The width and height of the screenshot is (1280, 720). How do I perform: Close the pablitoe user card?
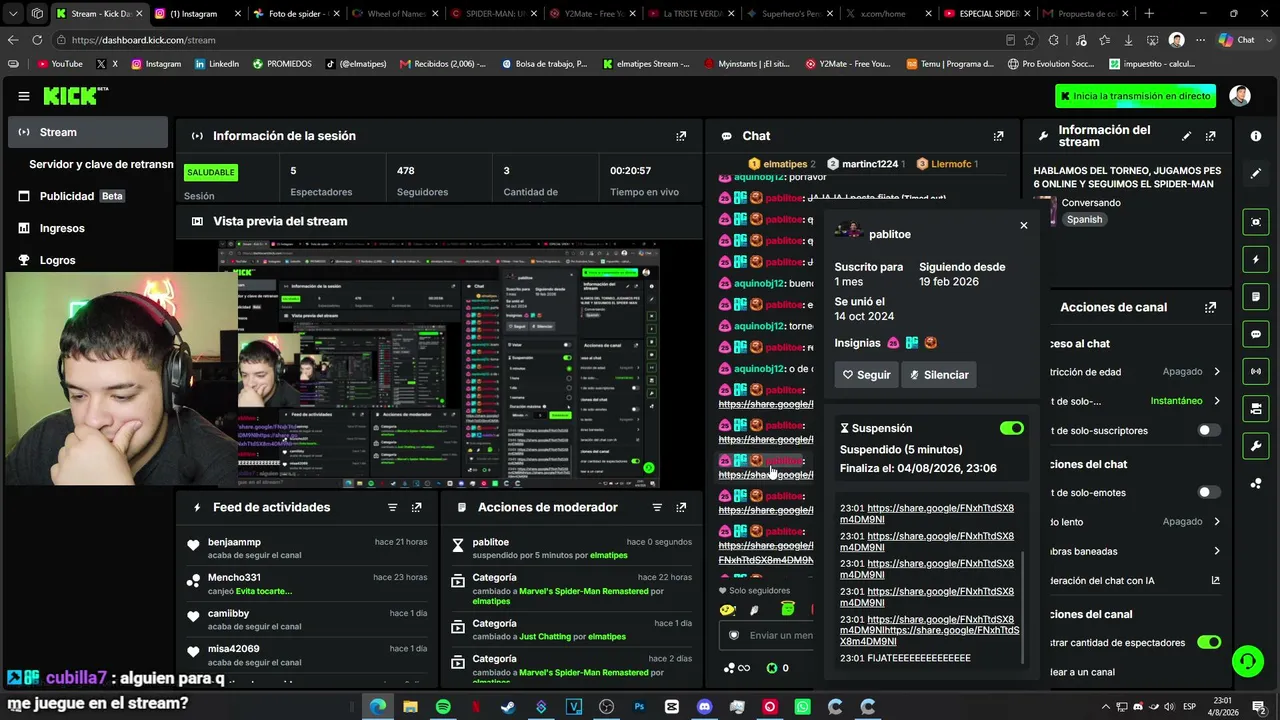(1023, 225)
